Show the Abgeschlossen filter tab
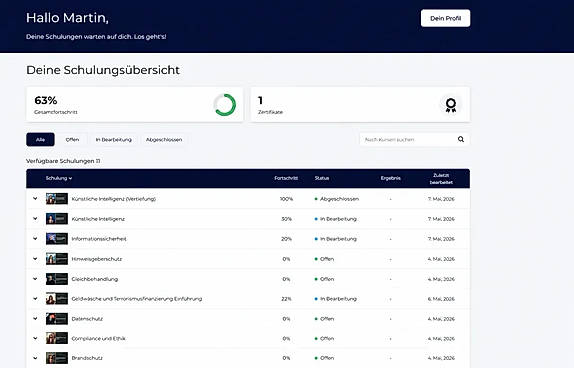574x368 pixels. click(164, 140)
